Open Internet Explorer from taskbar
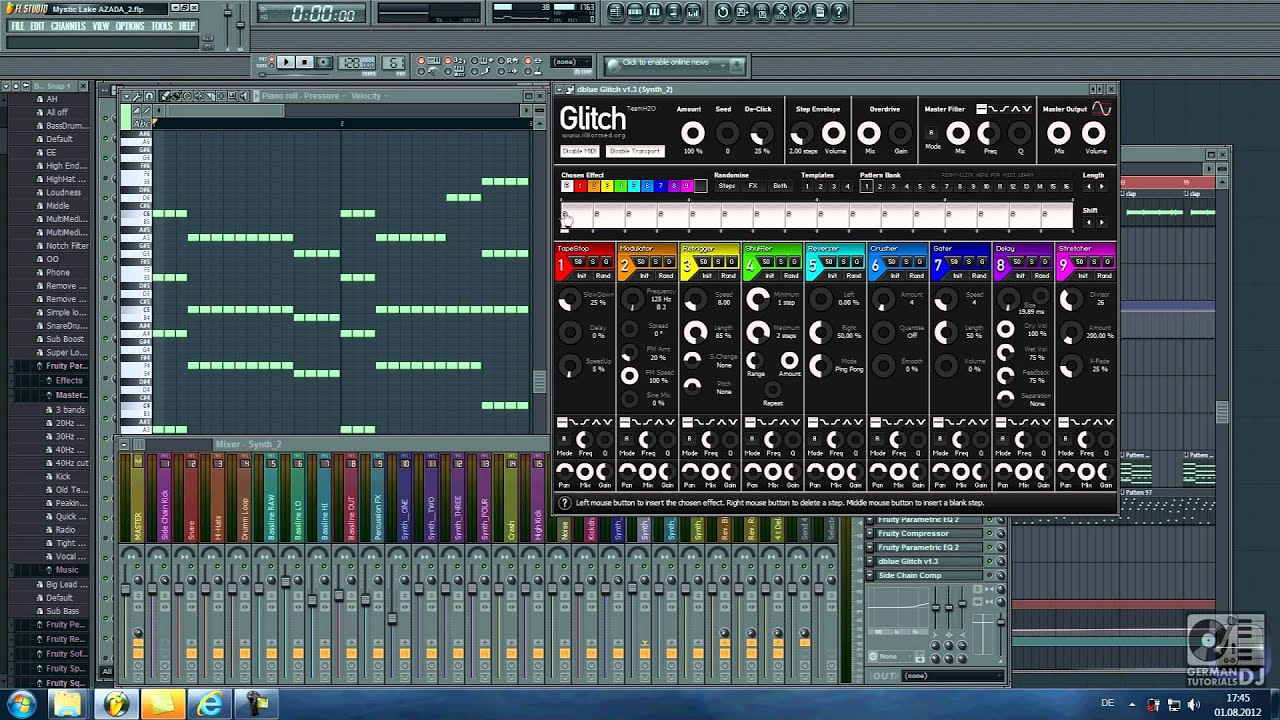This screenshot has width=1280, height=720. click(x=210, y=704)
